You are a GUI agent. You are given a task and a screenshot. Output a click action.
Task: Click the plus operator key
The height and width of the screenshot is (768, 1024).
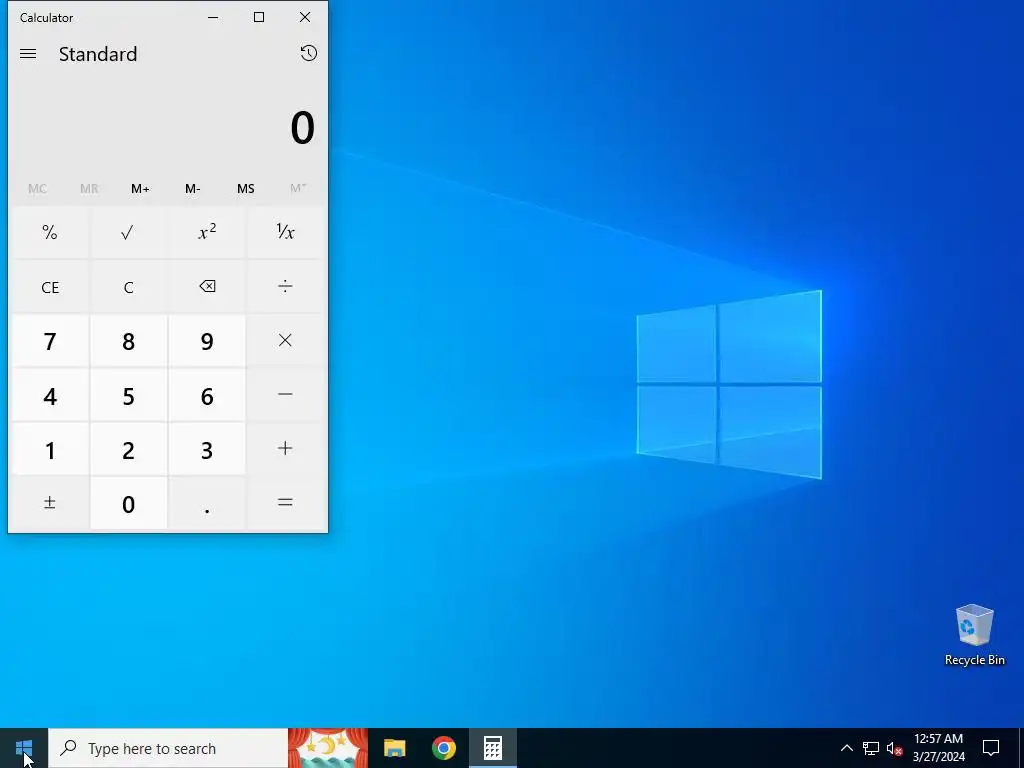coord(285,449)
